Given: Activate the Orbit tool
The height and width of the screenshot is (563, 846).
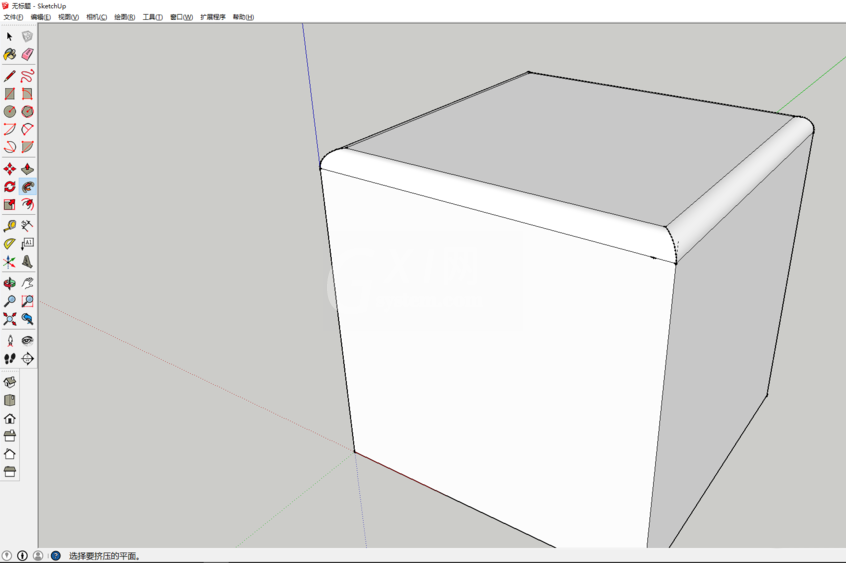Looking at the screenshot, I should coord(10,283).
